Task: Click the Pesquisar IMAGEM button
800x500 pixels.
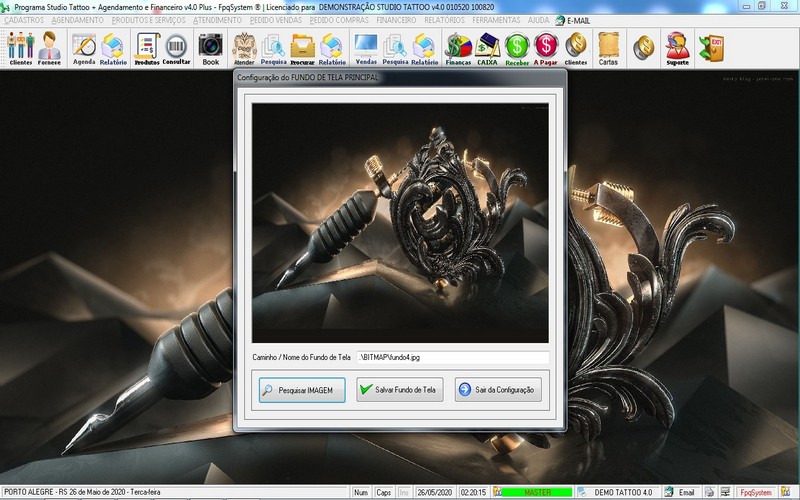Action: point(302,390)
